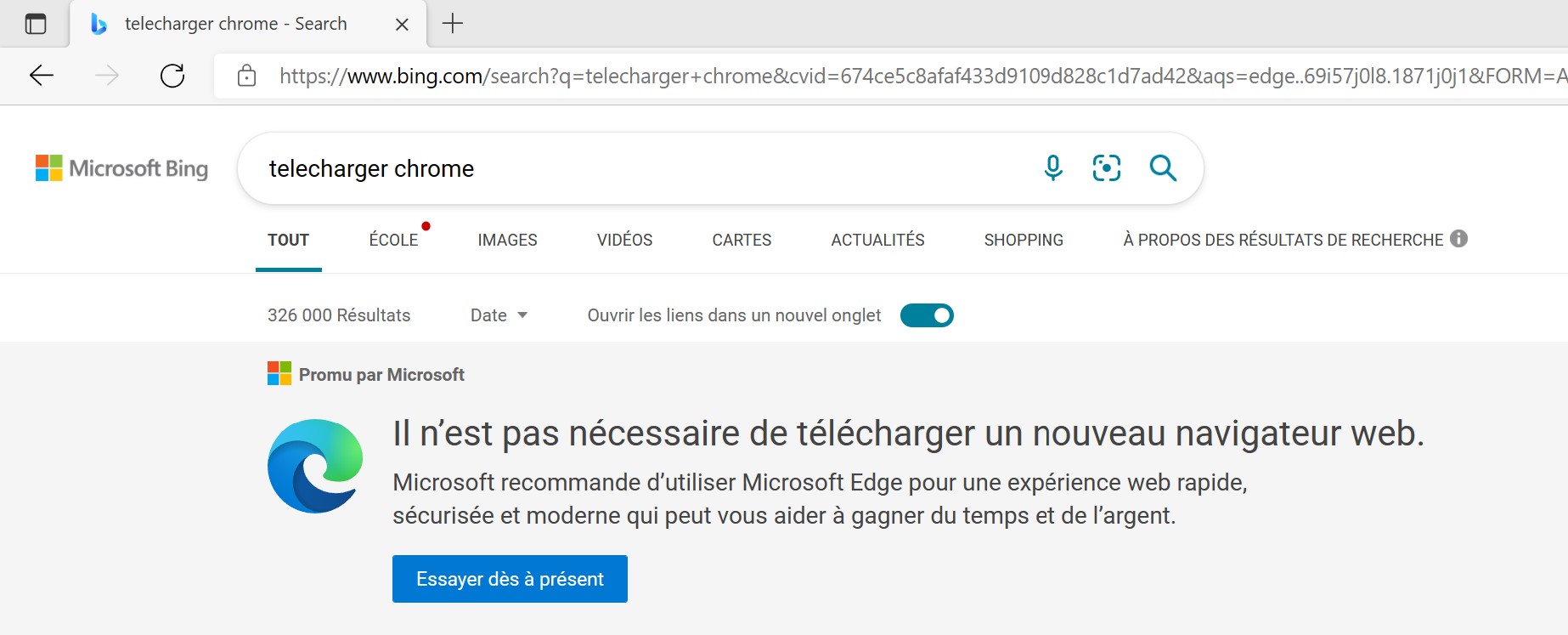
Task: Click the Microsoft Edge logo
Action: click(x=315, y=466)
